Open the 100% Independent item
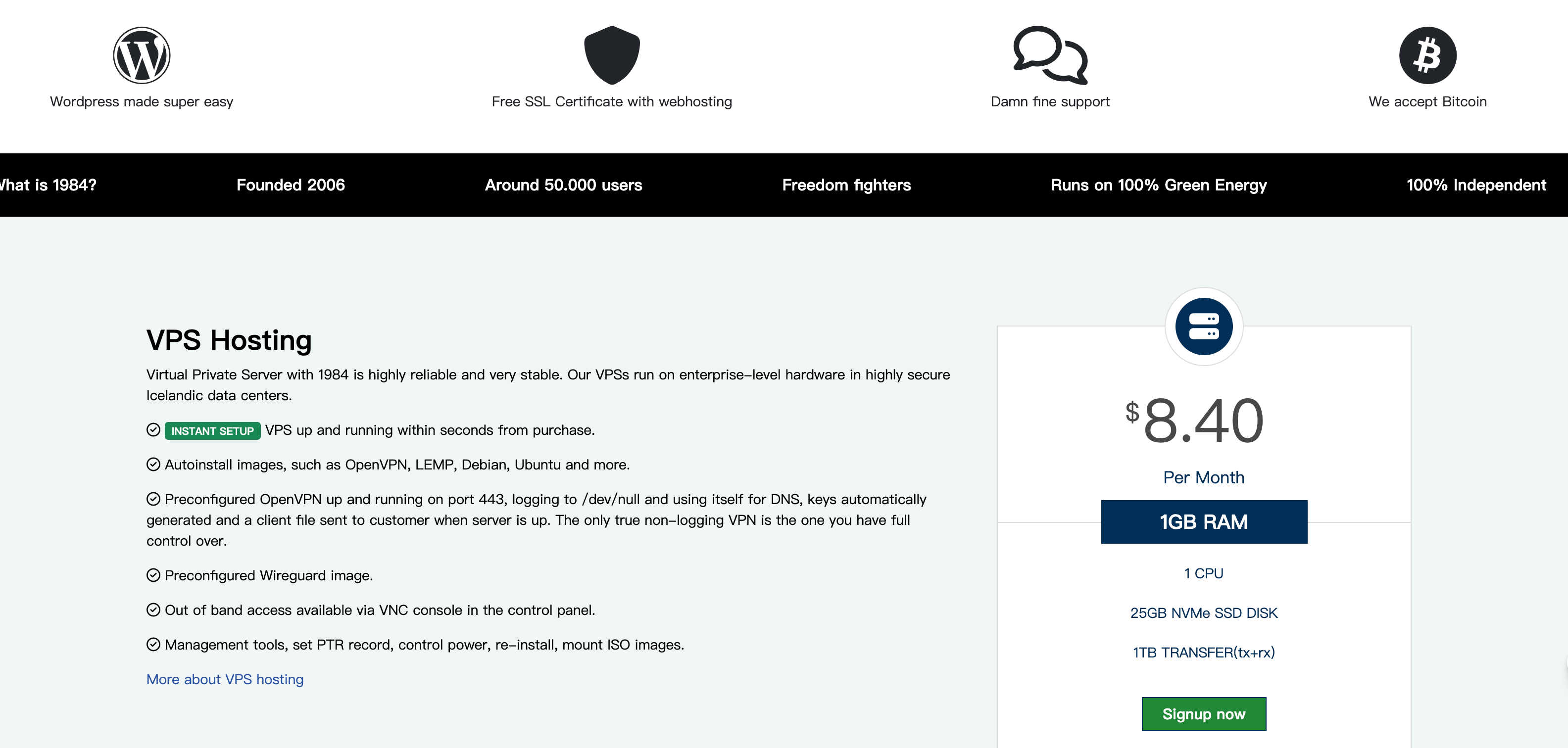 pyautogui.click(x=1476, y=185)
